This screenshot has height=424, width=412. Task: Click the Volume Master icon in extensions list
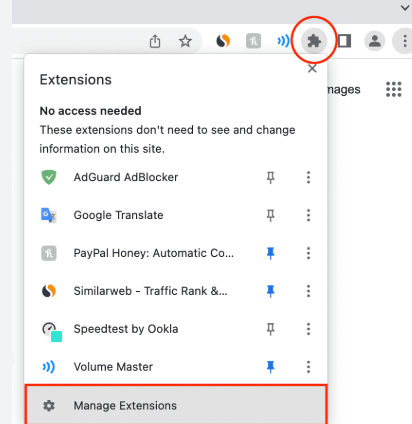pos(49,367)
